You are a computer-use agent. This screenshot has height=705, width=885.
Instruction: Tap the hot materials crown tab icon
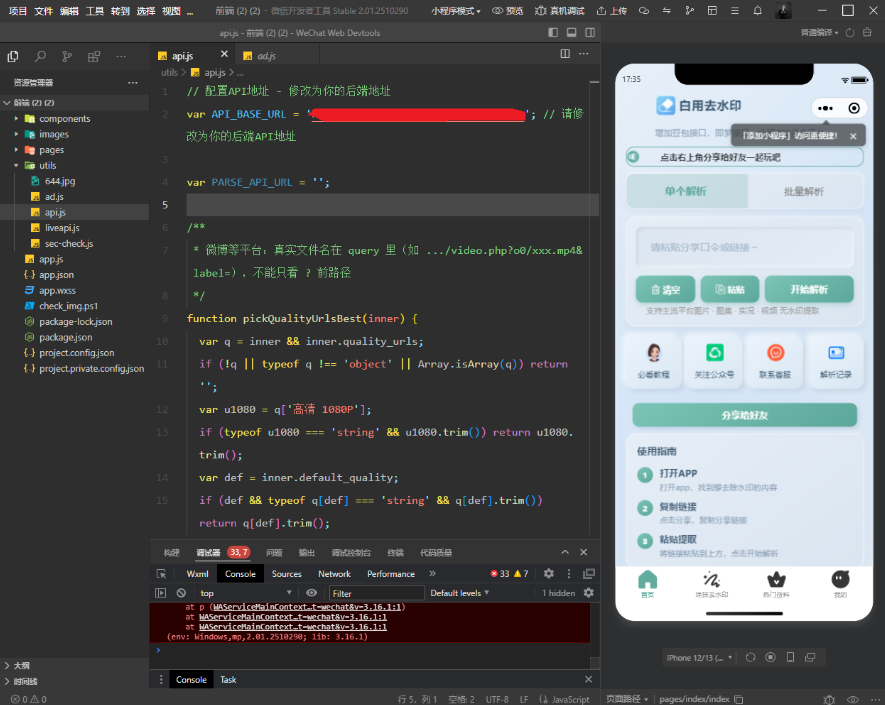776,580
